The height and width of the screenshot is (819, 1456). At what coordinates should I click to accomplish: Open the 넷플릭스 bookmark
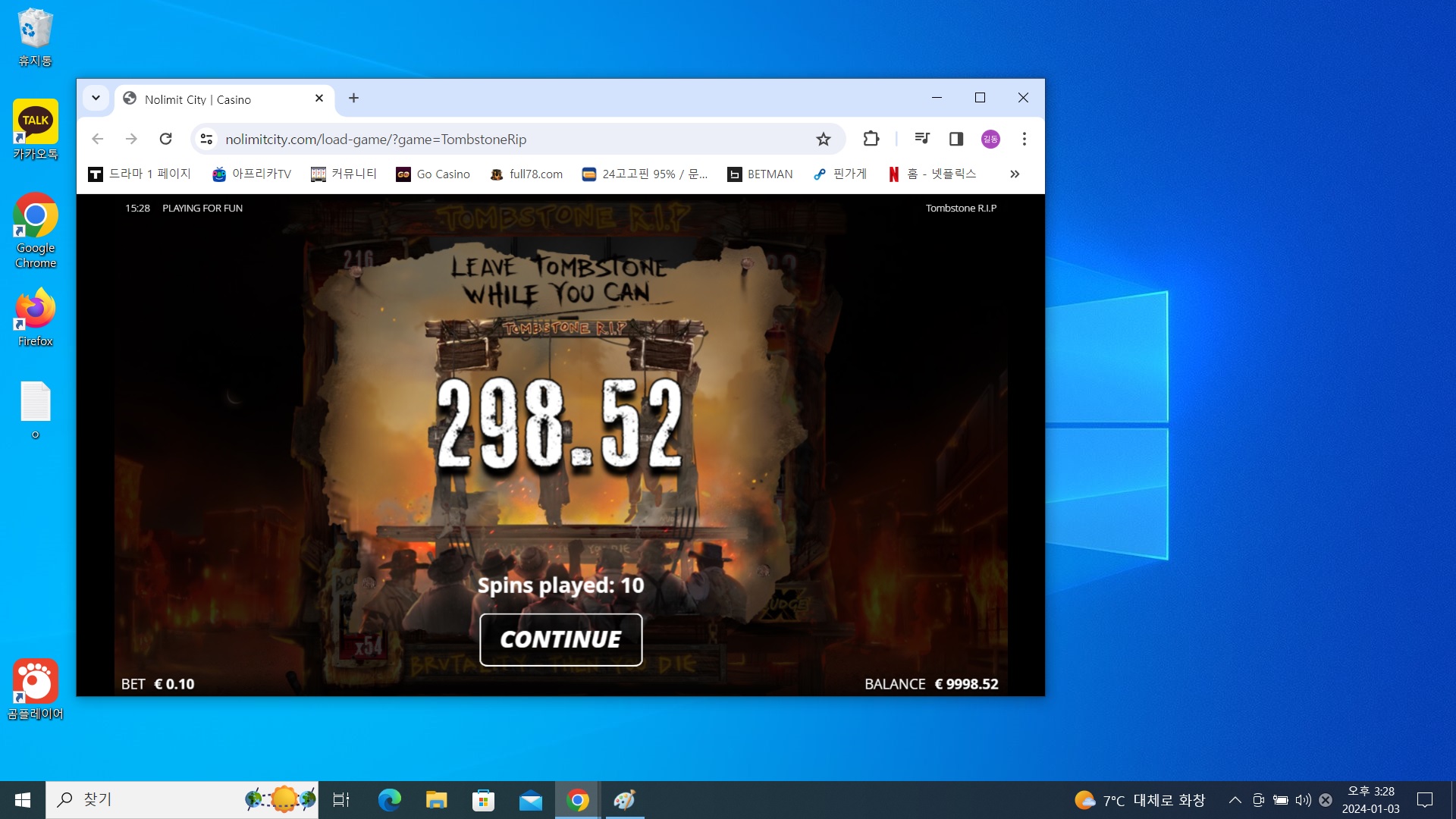pos(932,174)
